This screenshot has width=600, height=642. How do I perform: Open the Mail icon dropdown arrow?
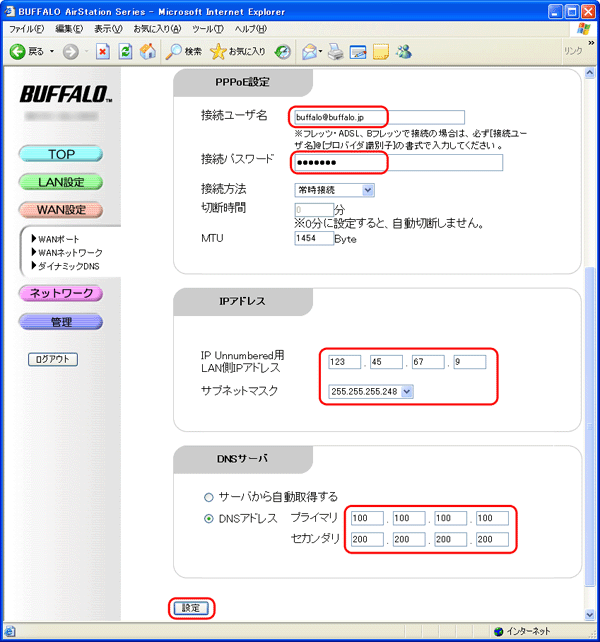tap(321, 52)
